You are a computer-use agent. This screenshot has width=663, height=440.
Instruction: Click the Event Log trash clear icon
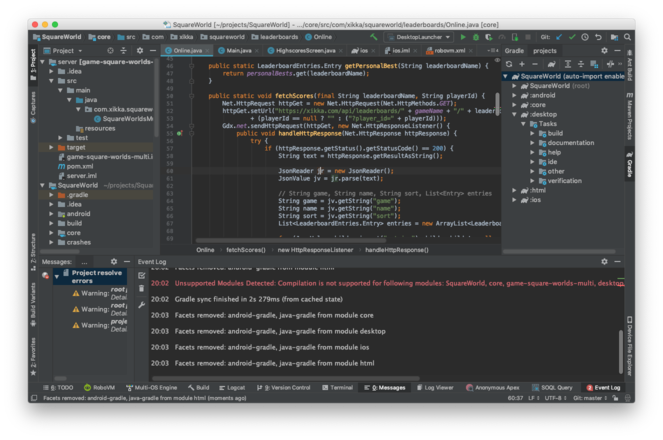coord(142,289)
